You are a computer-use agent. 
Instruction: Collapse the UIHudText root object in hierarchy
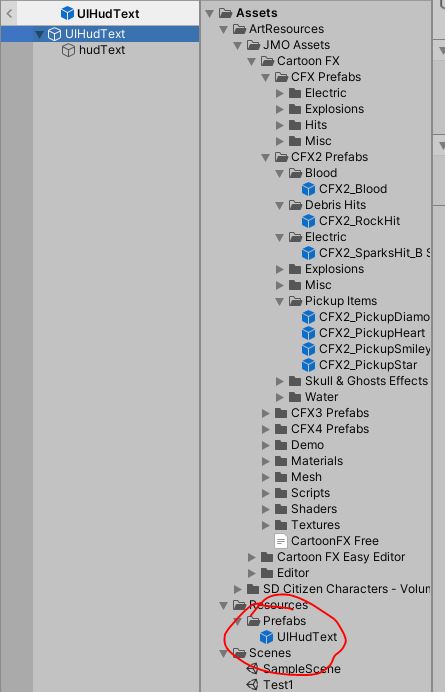pyautogui.click(x=40, y=34)
